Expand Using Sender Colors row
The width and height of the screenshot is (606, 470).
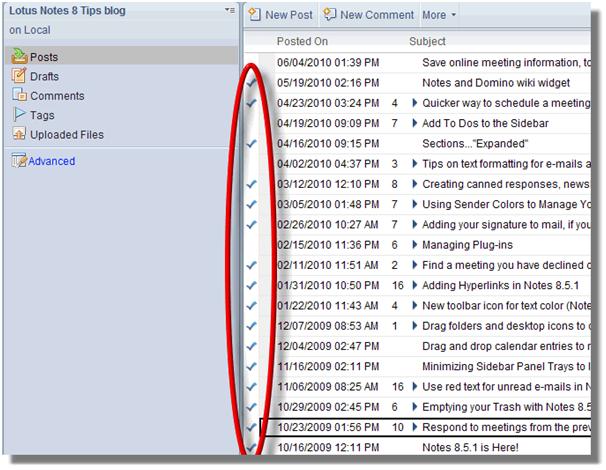point(415,204)
